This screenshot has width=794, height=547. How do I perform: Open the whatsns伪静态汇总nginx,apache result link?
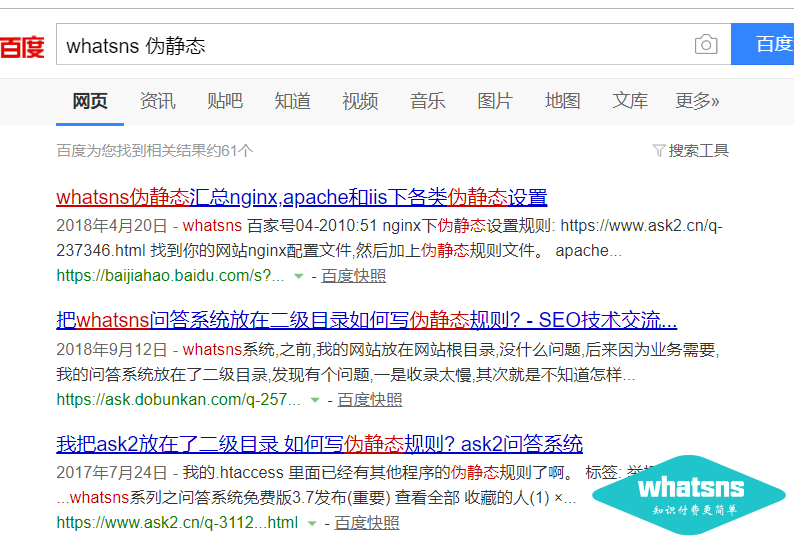tap(301, 197)
